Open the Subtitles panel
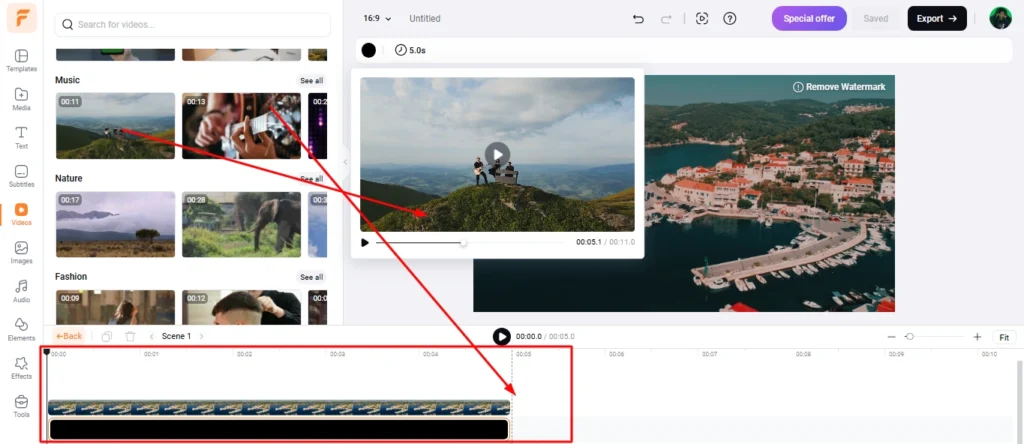This screenshot has height=444, width=1024. coord(22,176)
